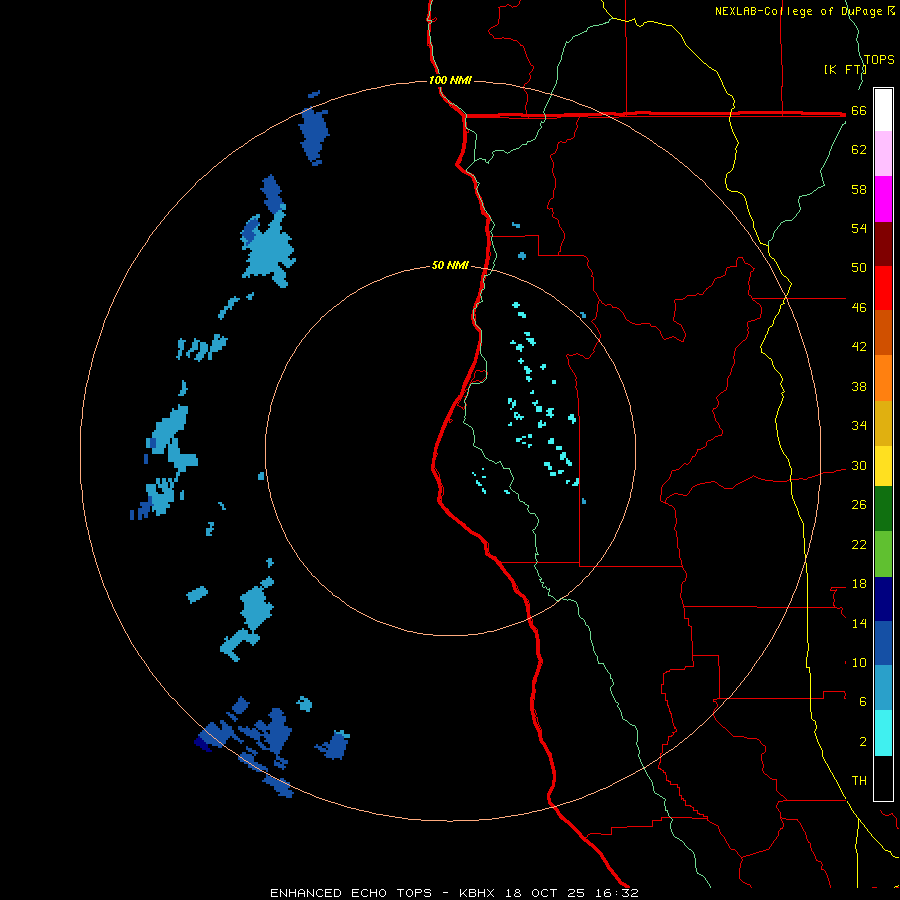Click the 18 OCT 25 date text
Image resolution: width=900 pixels, height=900 pixels.
(545, 893)
